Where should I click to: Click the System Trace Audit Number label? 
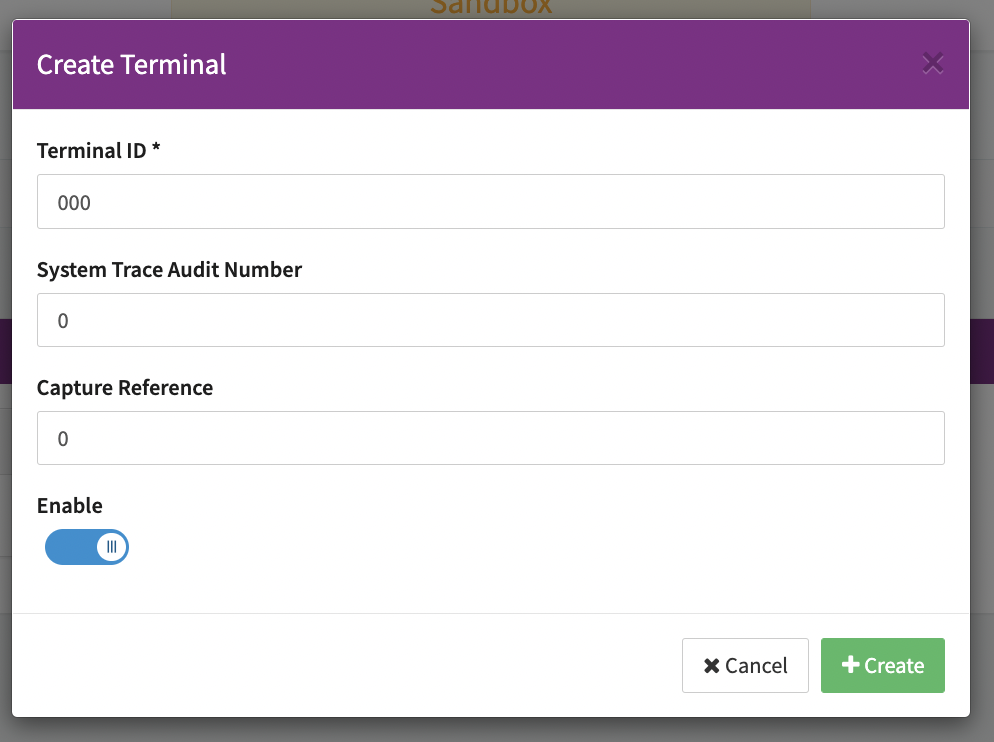[169, 269]
